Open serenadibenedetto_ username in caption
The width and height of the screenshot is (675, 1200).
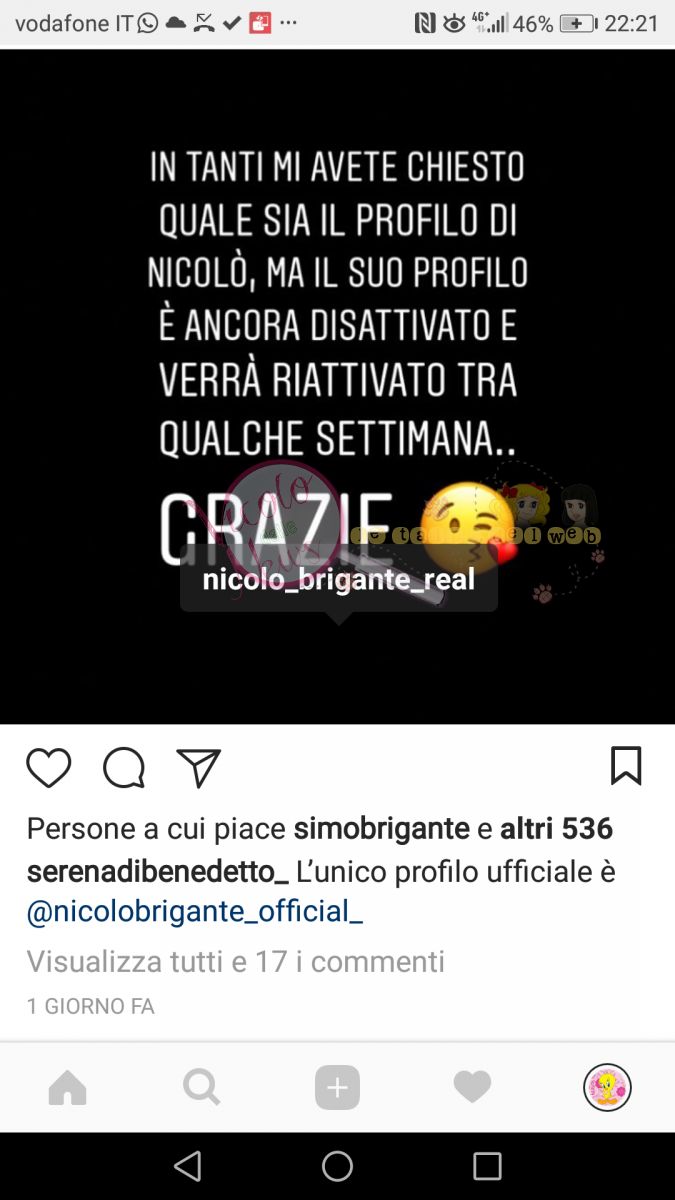[158, 872]
